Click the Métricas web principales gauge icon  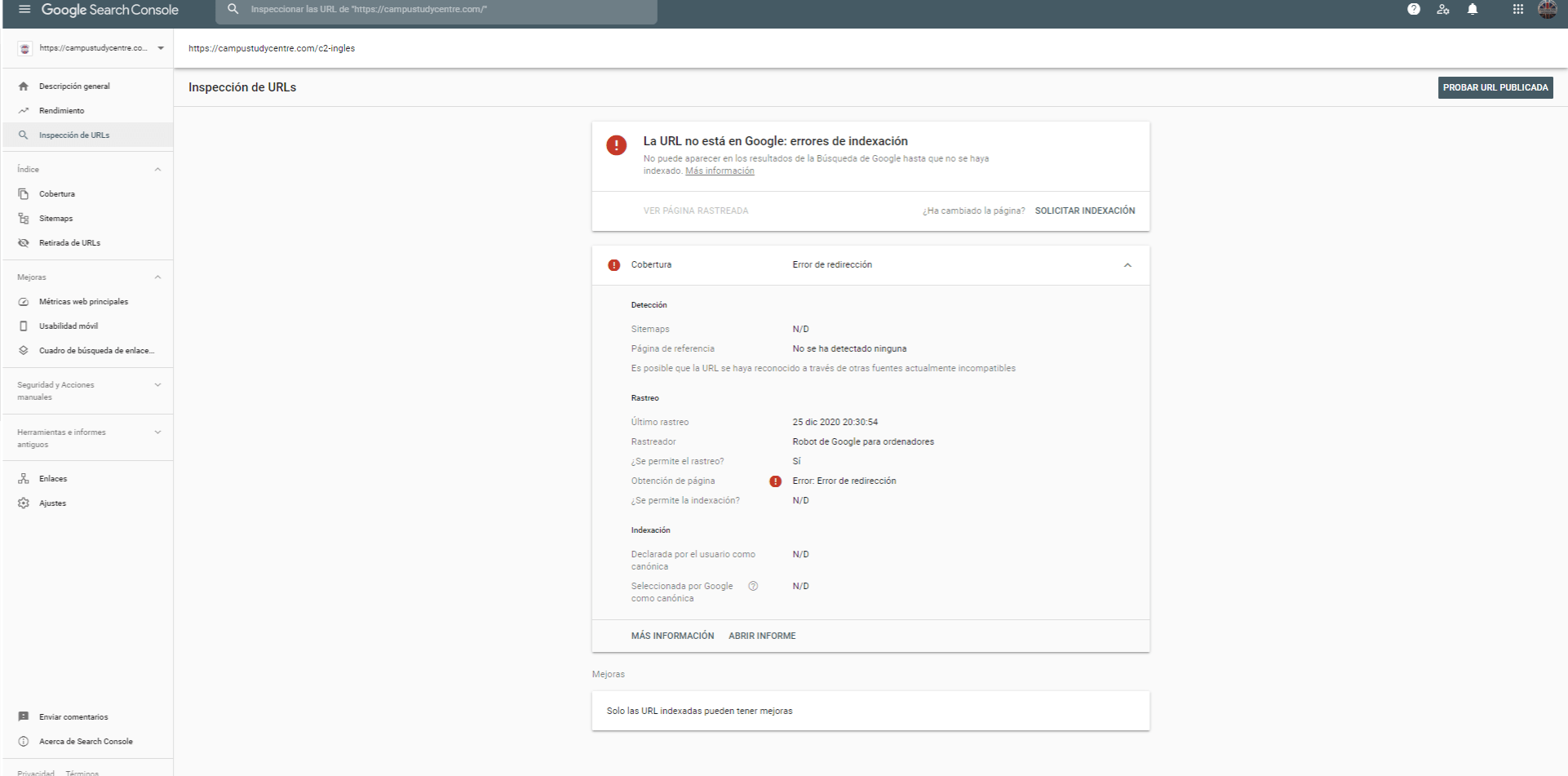click(x=24, y=302)
